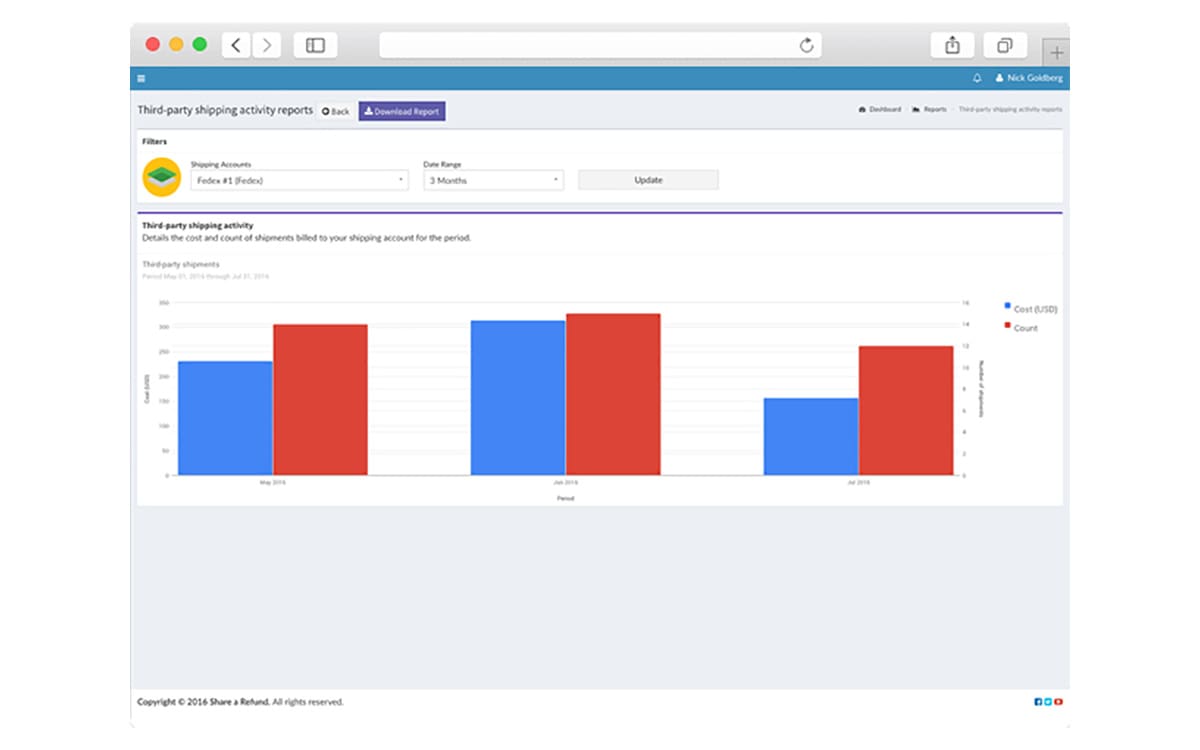Toggle the browser sidebar icon
Image resolution: width=1200 pixels, height=750 pixels.
pos(315,45)
